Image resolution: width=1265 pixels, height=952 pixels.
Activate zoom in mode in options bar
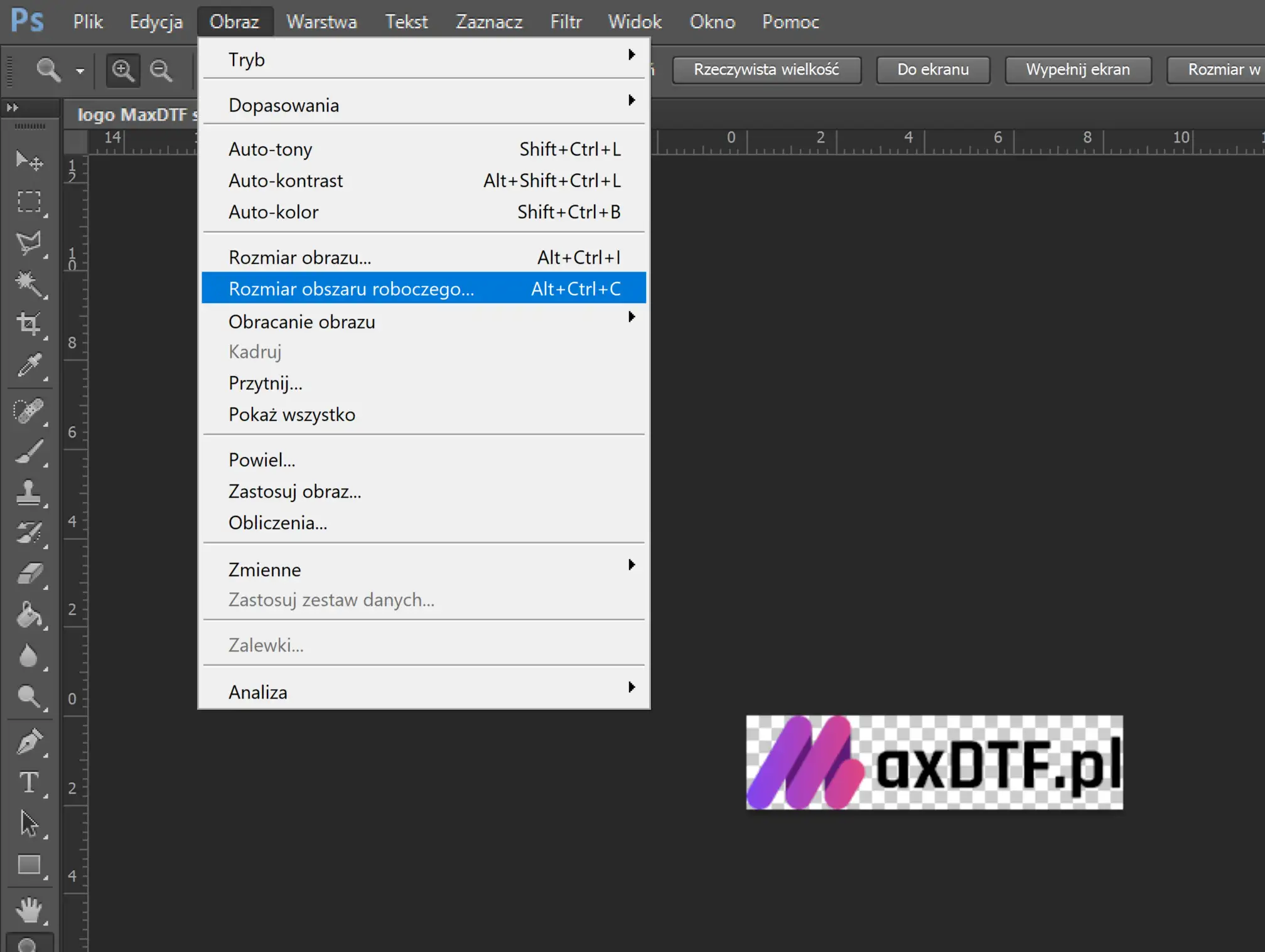pos(122,70)
